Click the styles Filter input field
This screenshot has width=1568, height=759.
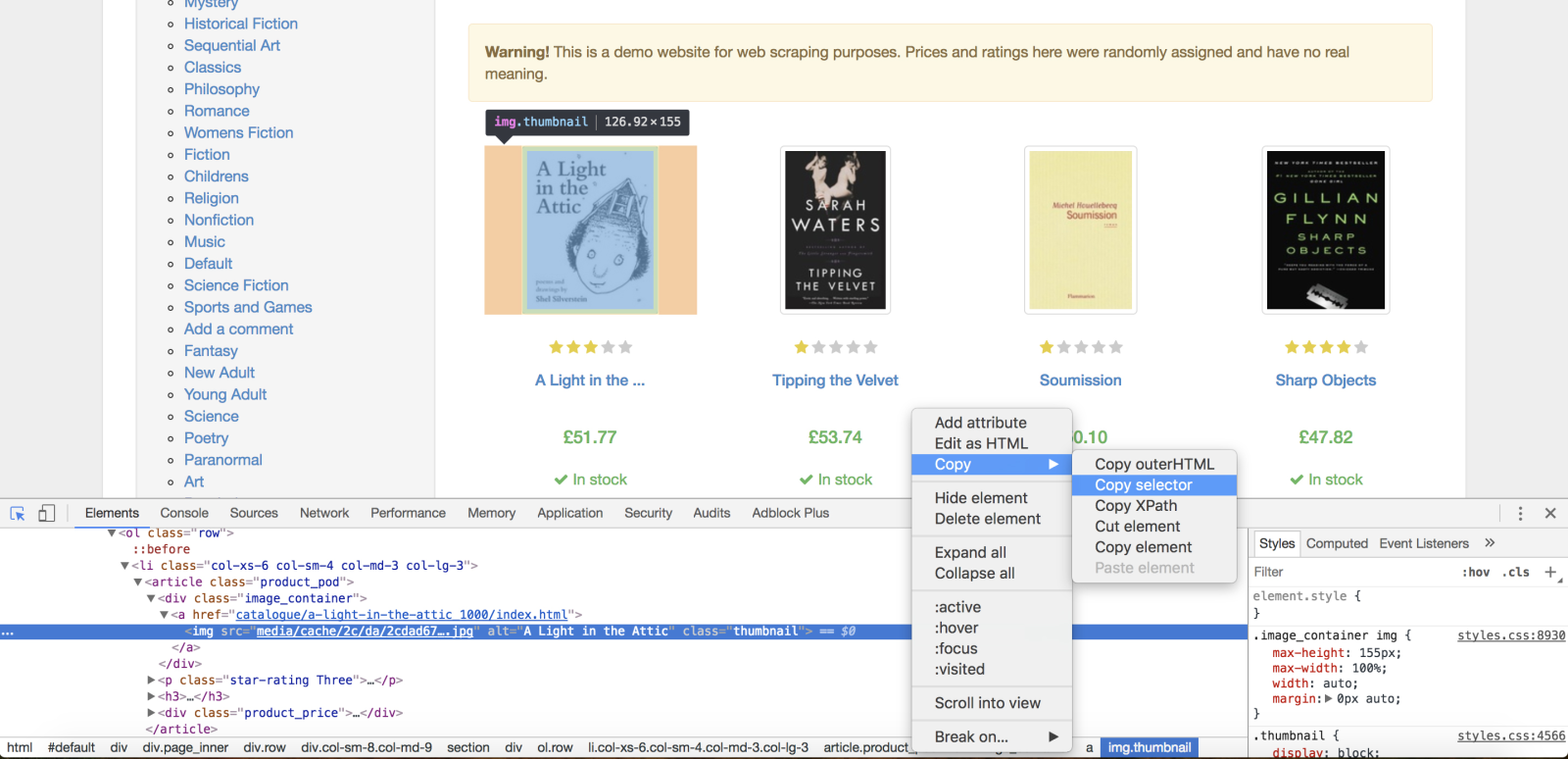tap(1352, 572)
